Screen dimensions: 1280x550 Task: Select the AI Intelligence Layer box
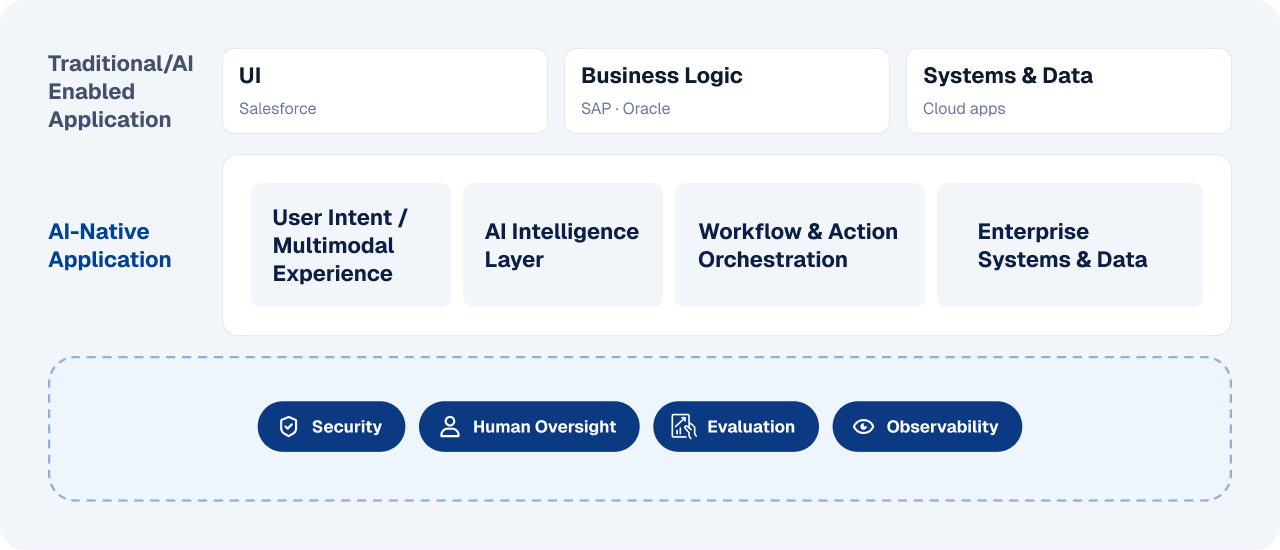pos(563,245)
